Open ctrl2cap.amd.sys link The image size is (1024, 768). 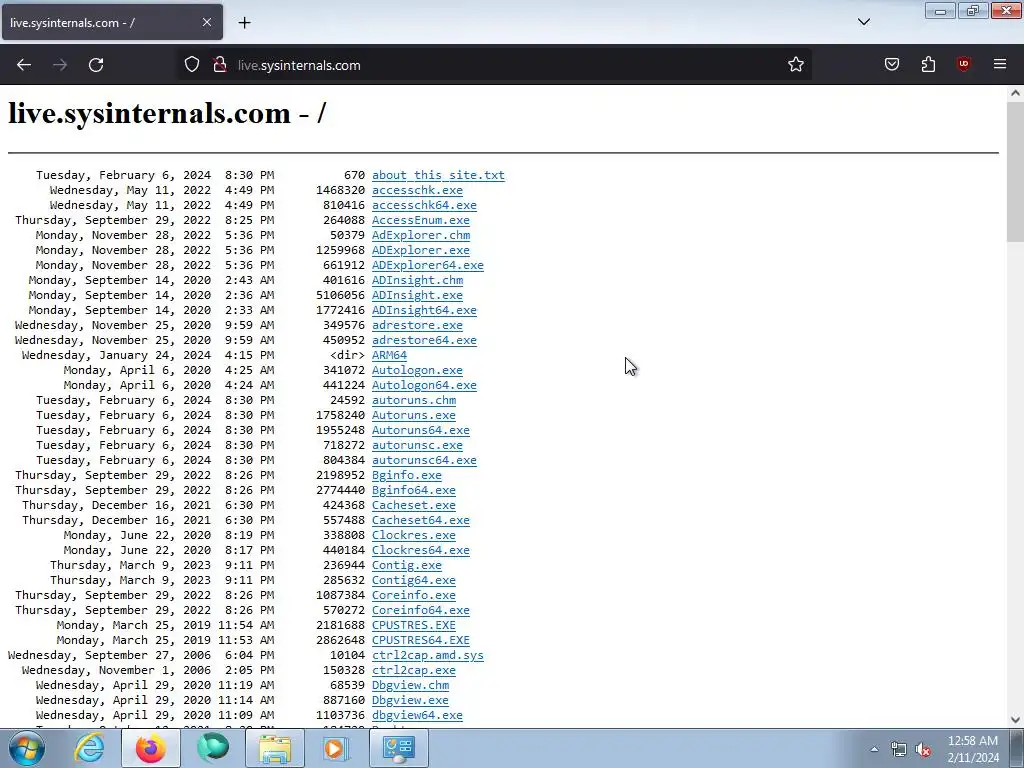tap(428, 656)
